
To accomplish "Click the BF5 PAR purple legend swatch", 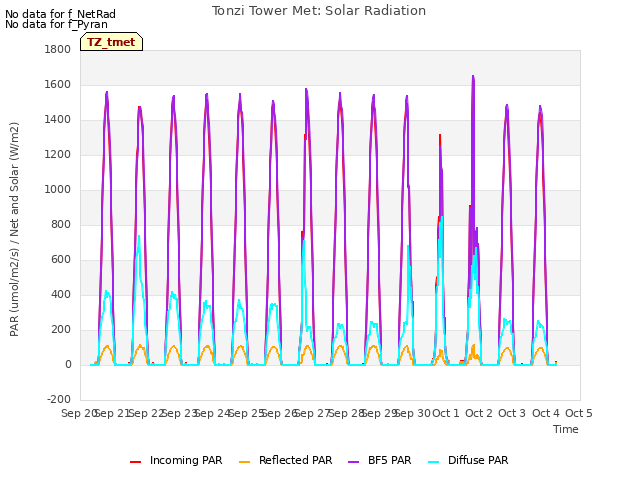I will [x=353, y=462].
